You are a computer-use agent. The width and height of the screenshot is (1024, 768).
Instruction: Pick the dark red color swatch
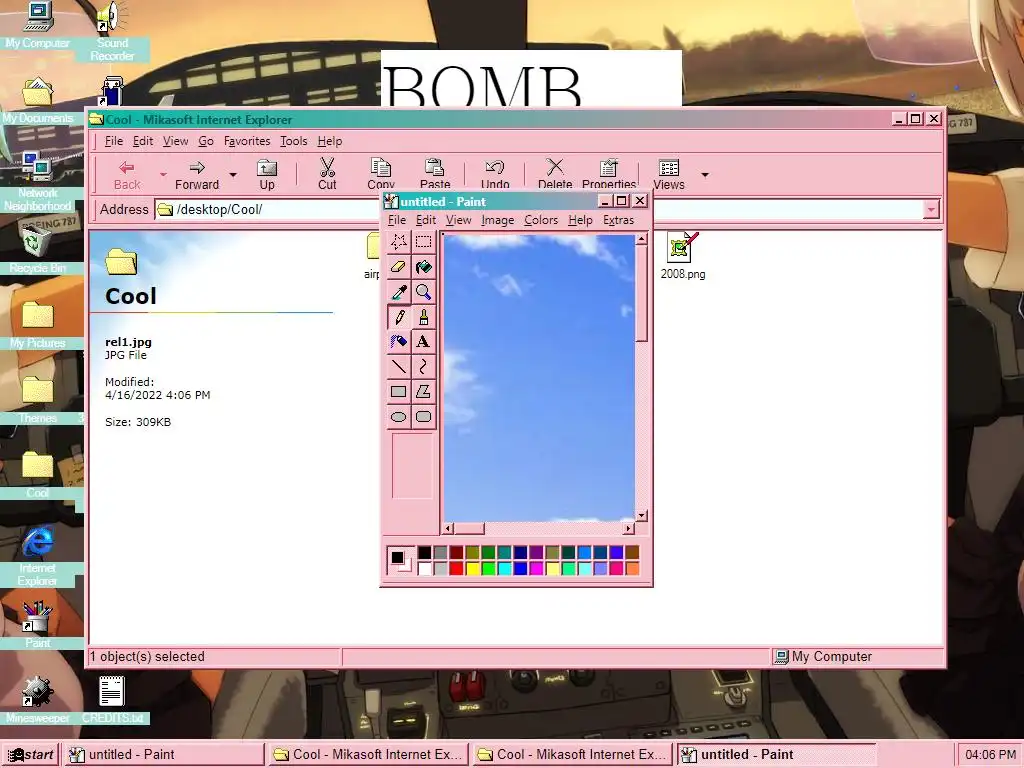[456, 553]
